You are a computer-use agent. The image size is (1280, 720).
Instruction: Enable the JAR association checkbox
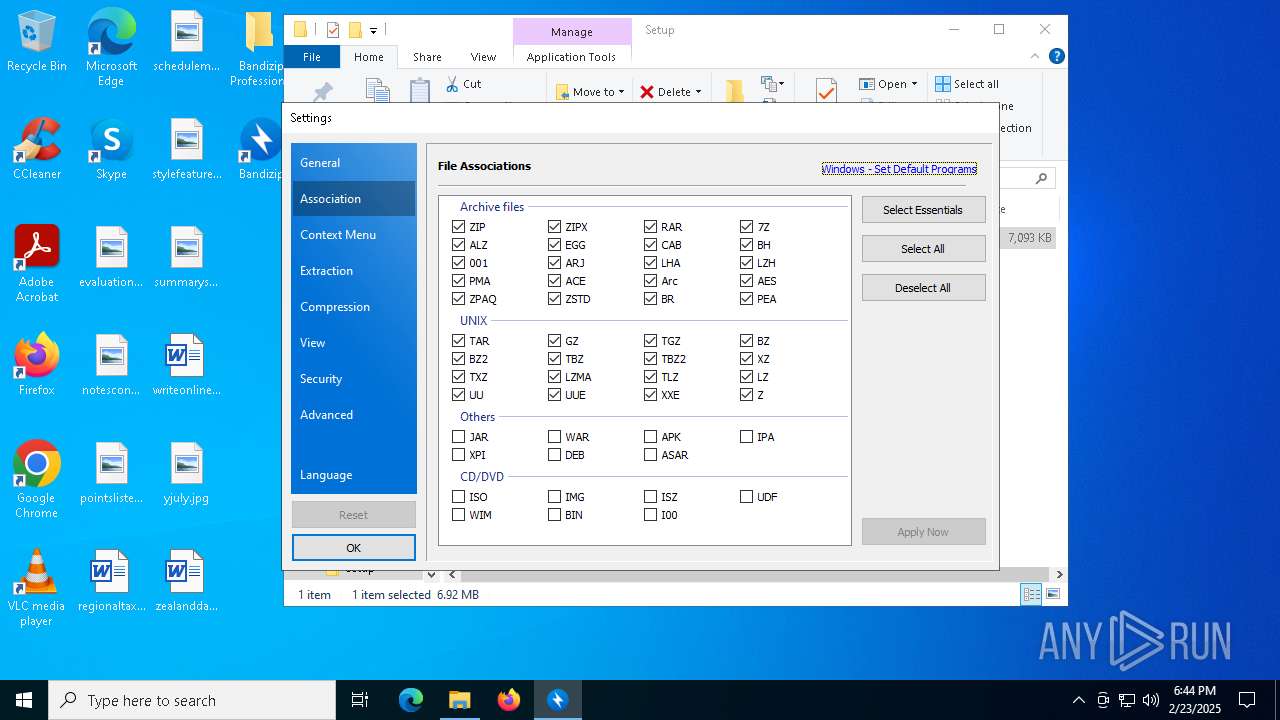459,437
